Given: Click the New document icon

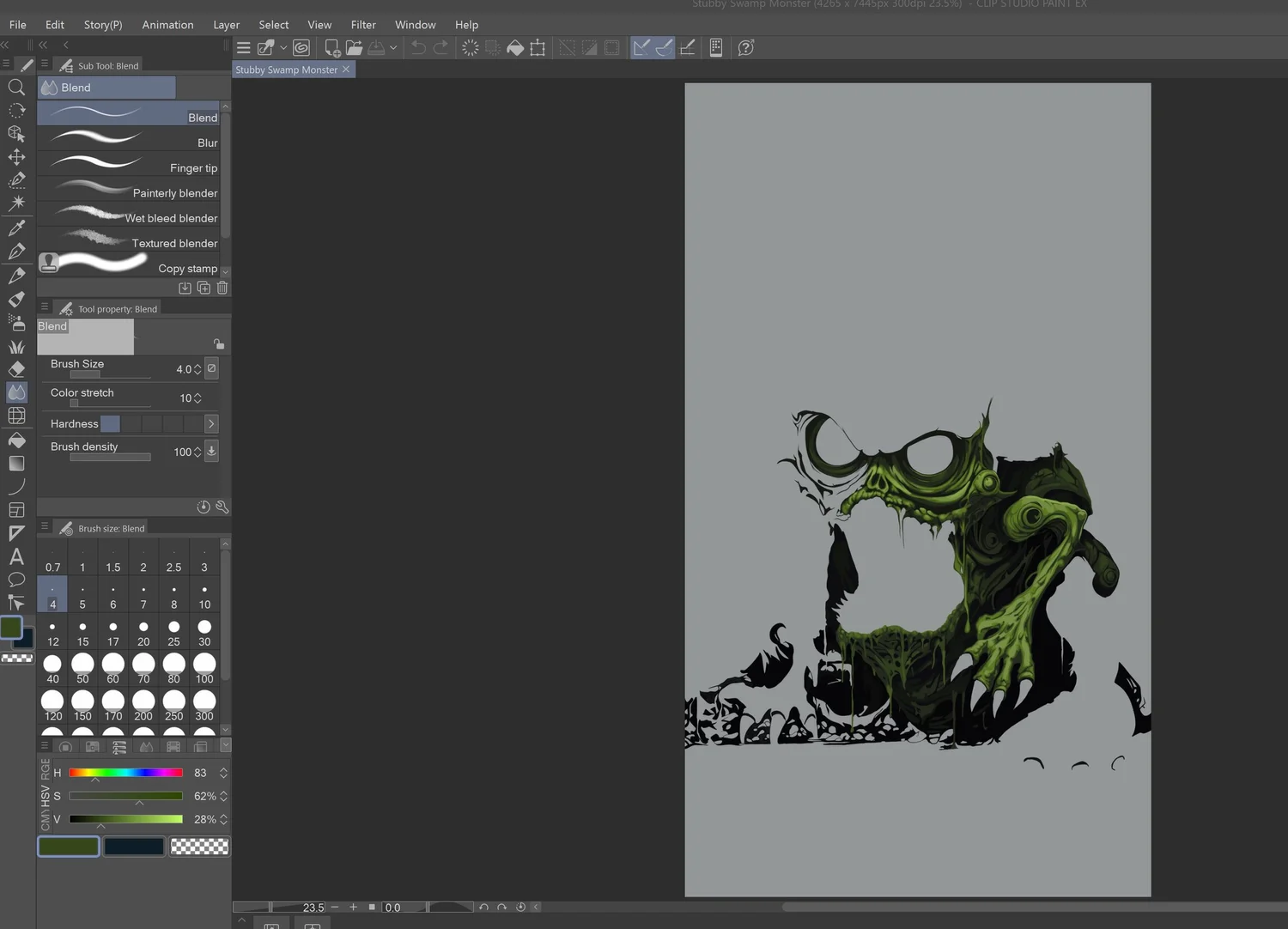Looking at the screenshot, I should 331,48.
